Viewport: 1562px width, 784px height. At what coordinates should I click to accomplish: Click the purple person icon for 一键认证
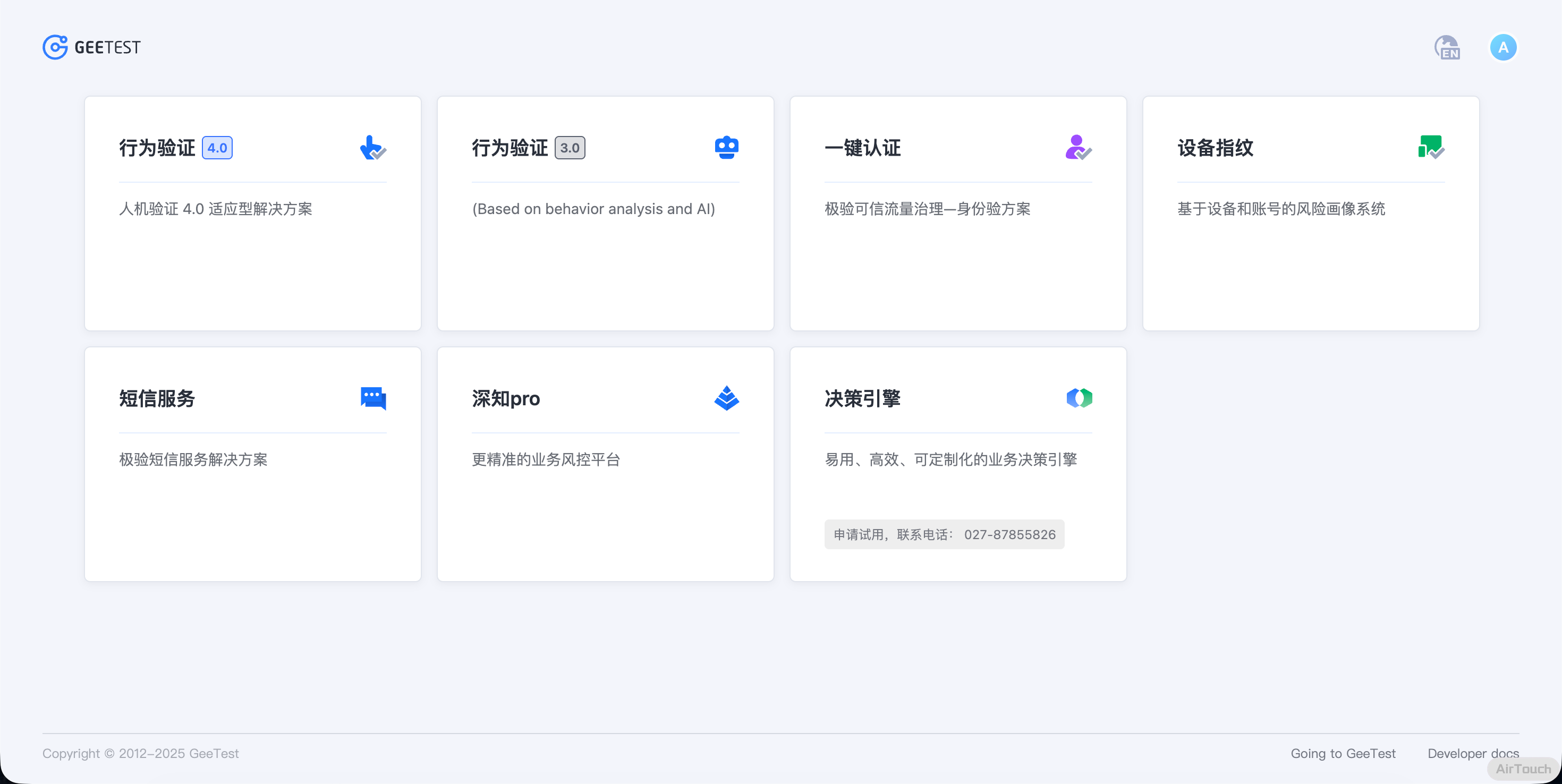tap(1078, 147)
